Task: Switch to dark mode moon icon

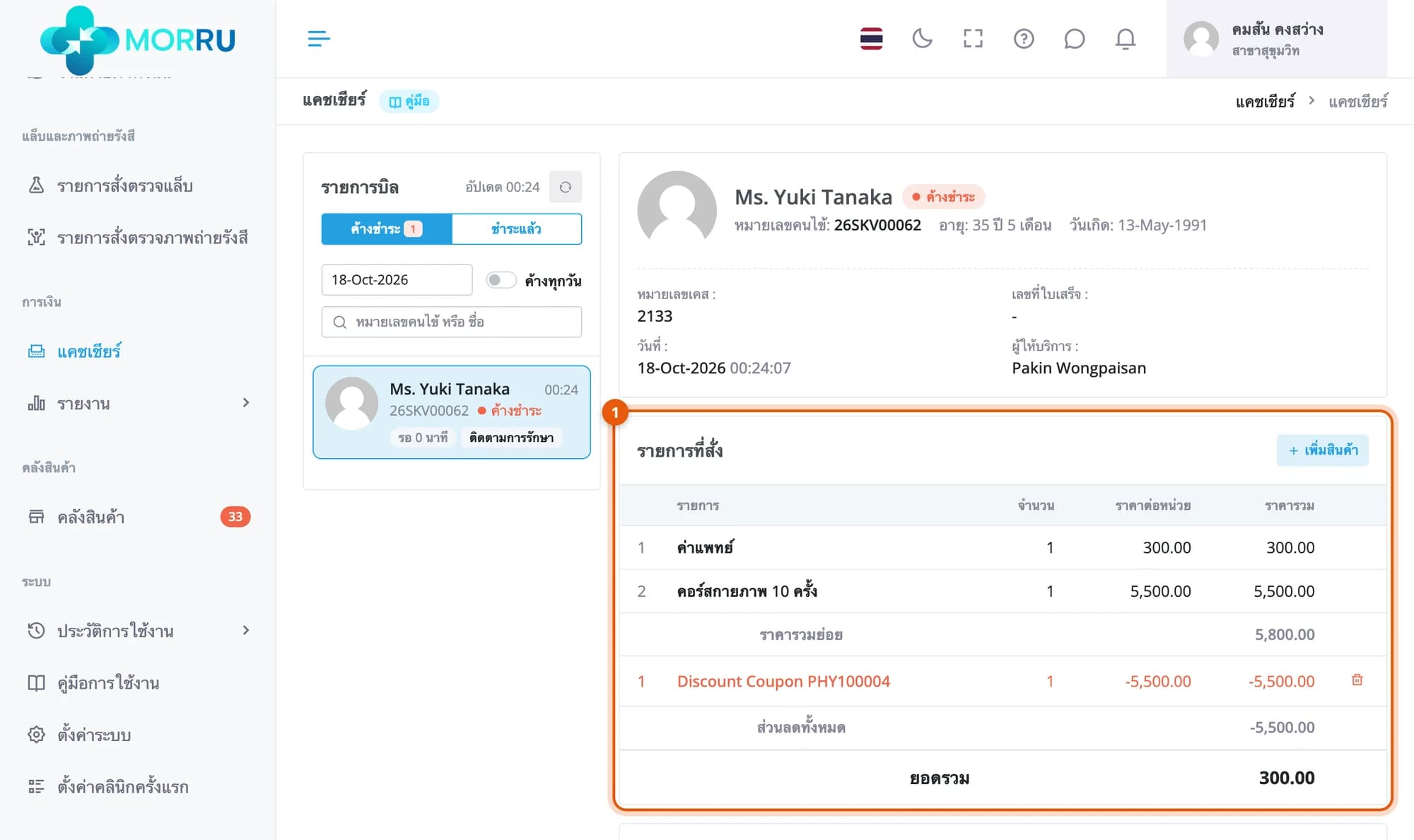Action: 922,38
